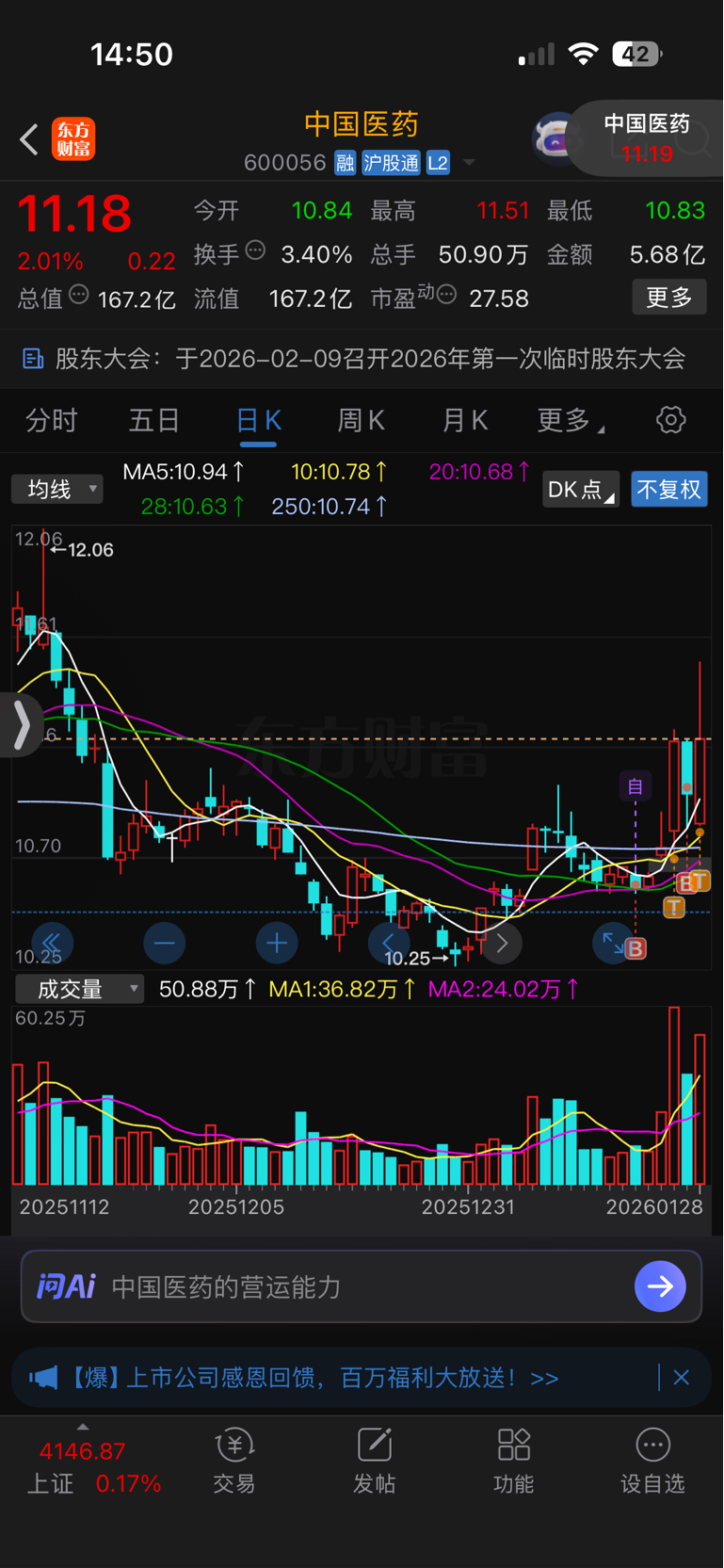Viewport: 724px width, 1568px height.
Task: Tap the 20251231 date label
Action: click(468, 1206)
